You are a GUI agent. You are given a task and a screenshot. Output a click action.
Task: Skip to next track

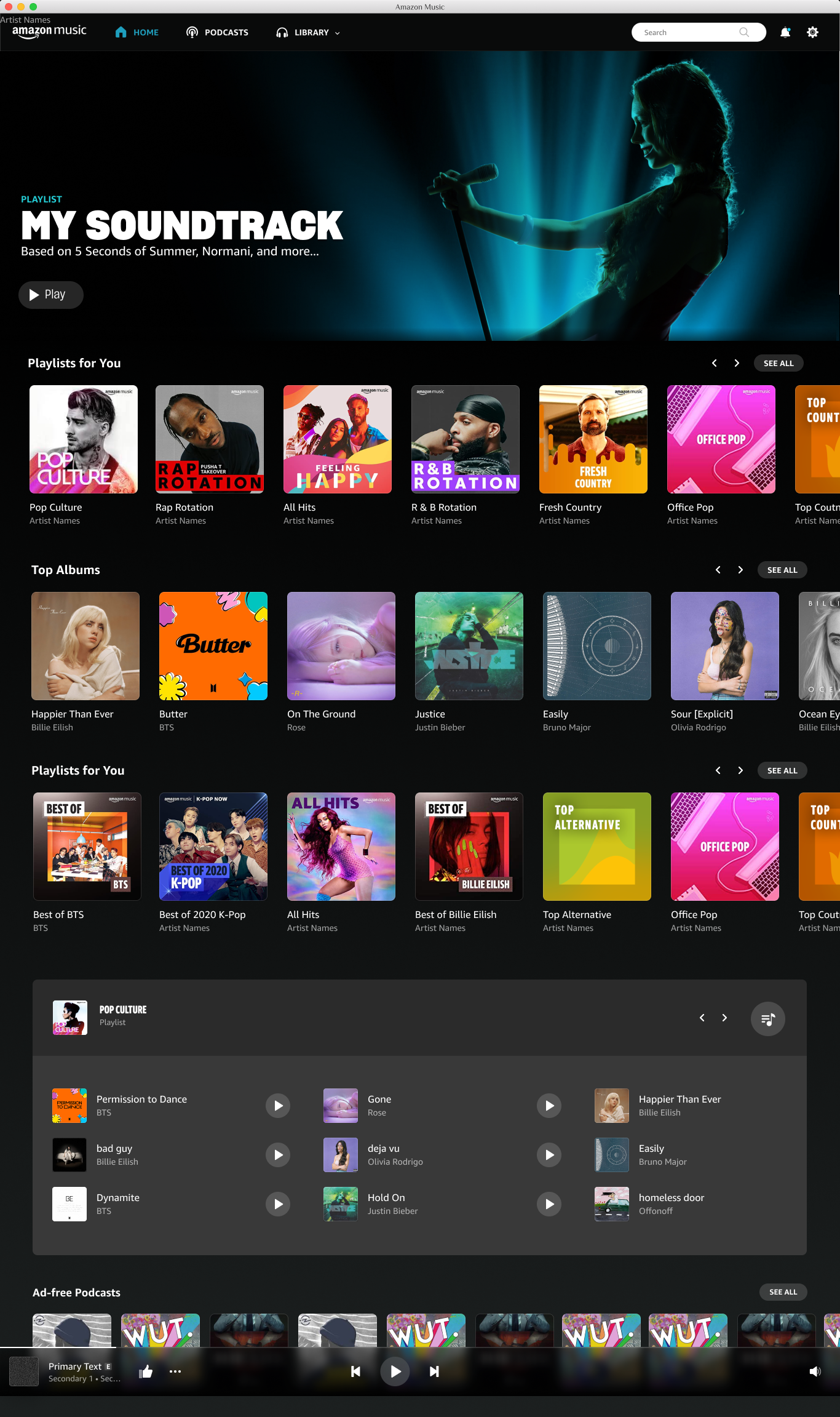434,1371
